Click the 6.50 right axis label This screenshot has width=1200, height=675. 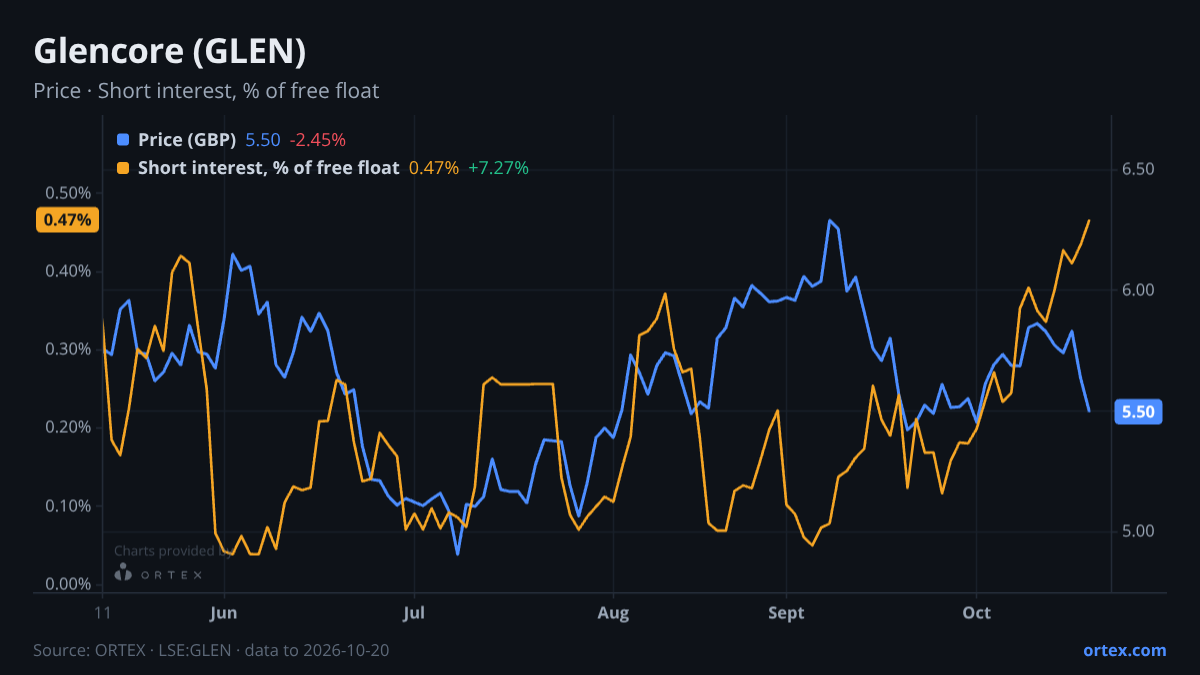[1138, 169]
